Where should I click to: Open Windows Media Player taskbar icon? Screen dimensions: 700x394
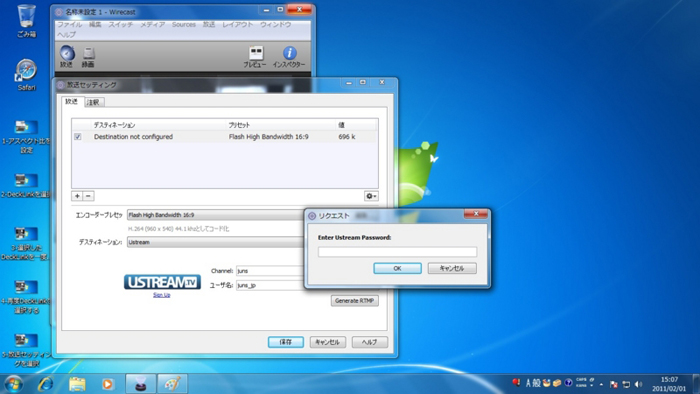[x=107, y=384]
